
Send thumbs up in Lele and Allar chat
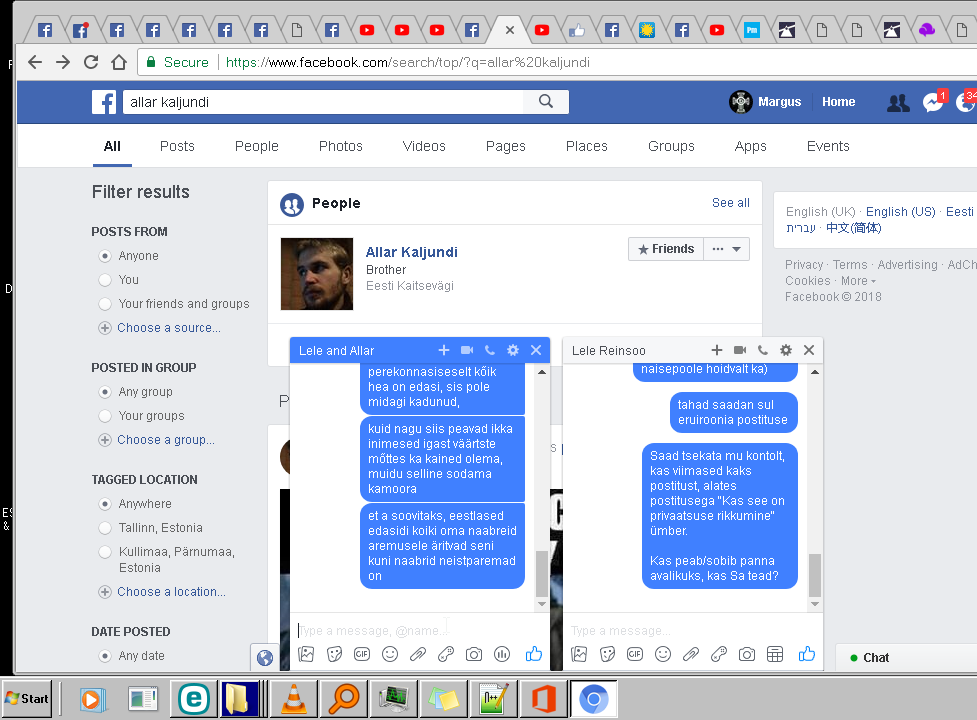tap(533, 653)
